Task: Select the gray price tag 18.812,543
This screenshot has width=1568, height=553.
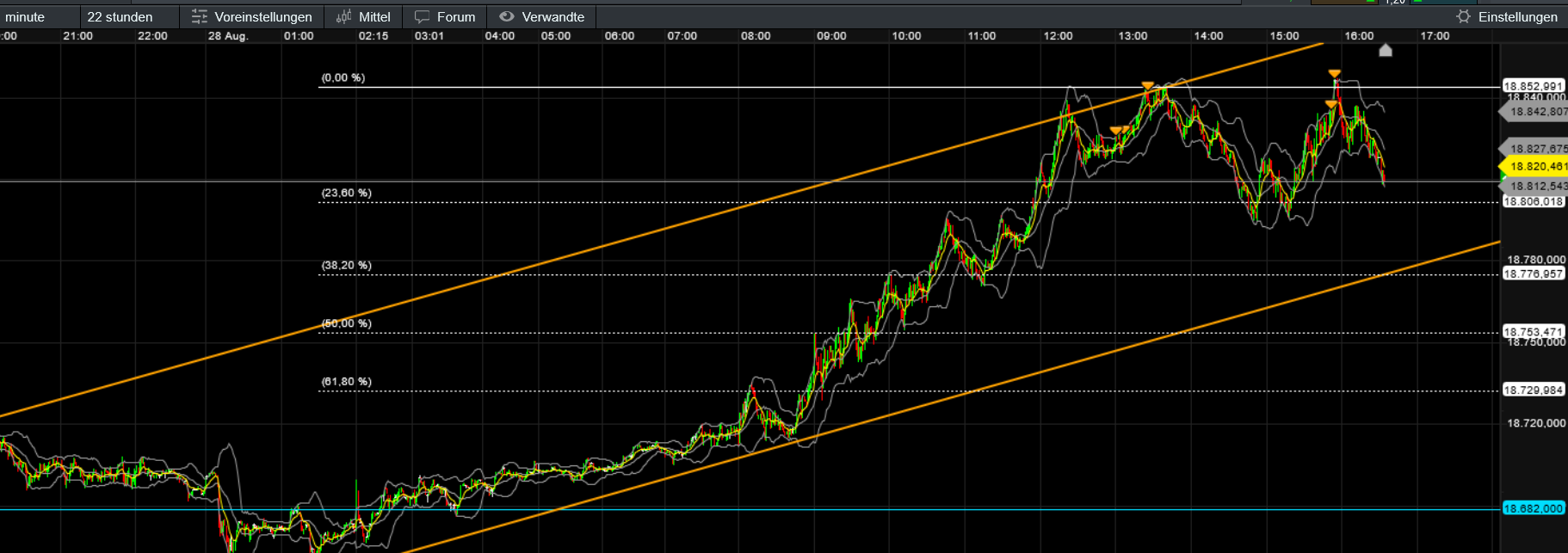Action: tap(1534, 186)
